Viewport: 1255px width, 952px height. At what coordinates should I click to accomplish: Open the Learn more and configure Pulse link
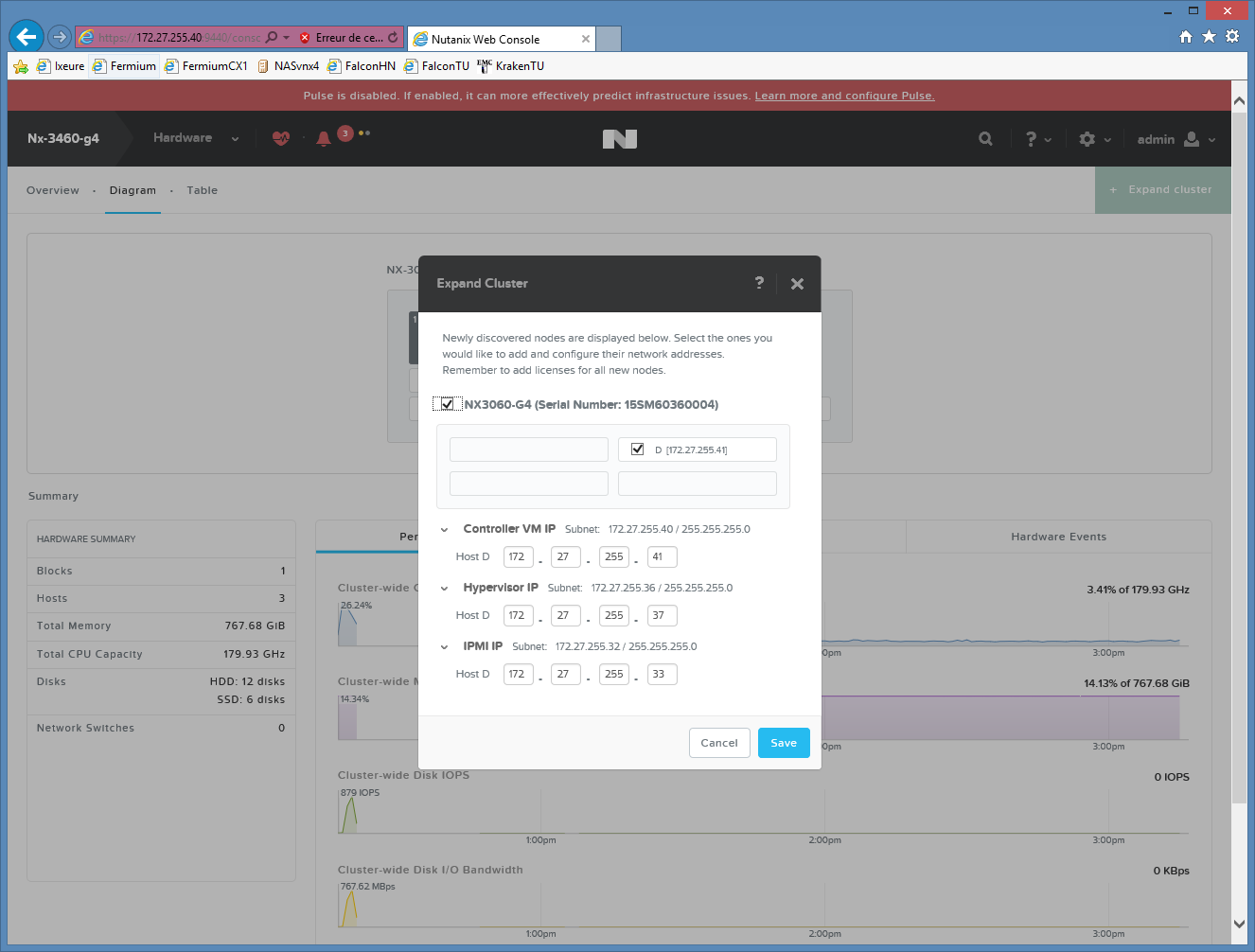844,96
